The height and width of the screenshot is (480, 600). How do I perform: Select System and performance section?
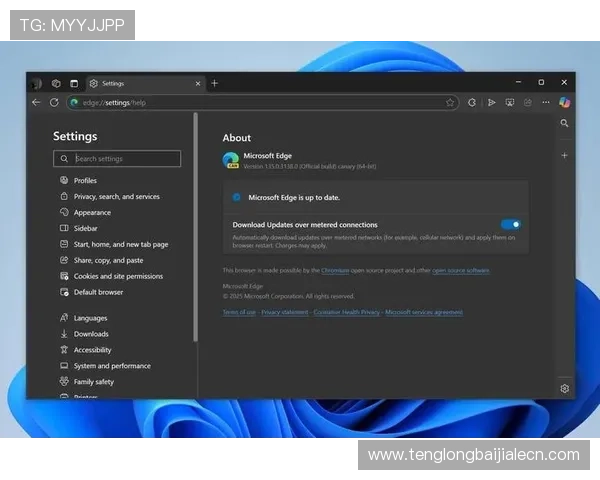pyautogui.click(x=112, y=366)
